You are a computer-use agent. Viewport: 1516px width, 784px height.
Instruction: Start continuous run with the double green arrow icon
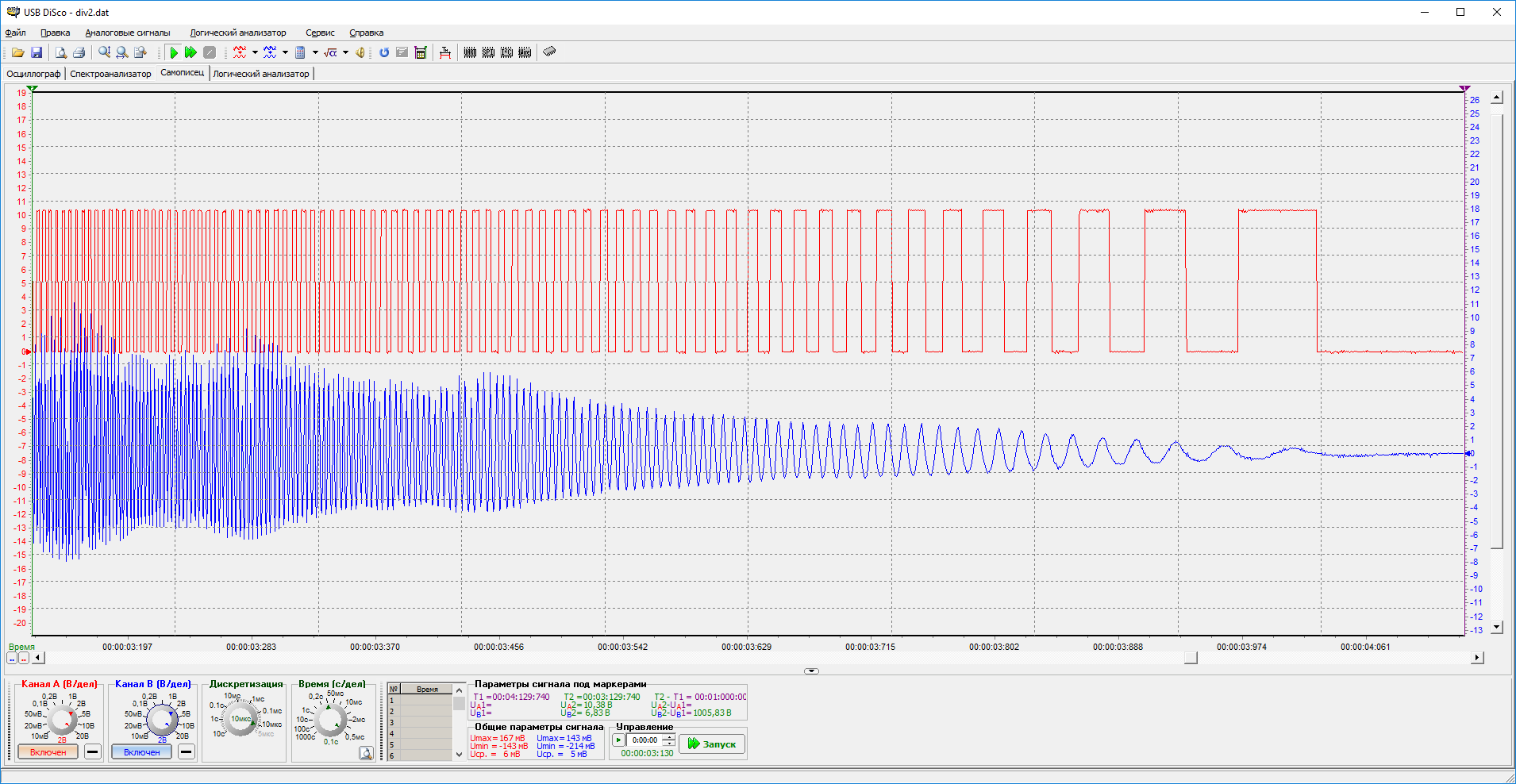[190, 52]
